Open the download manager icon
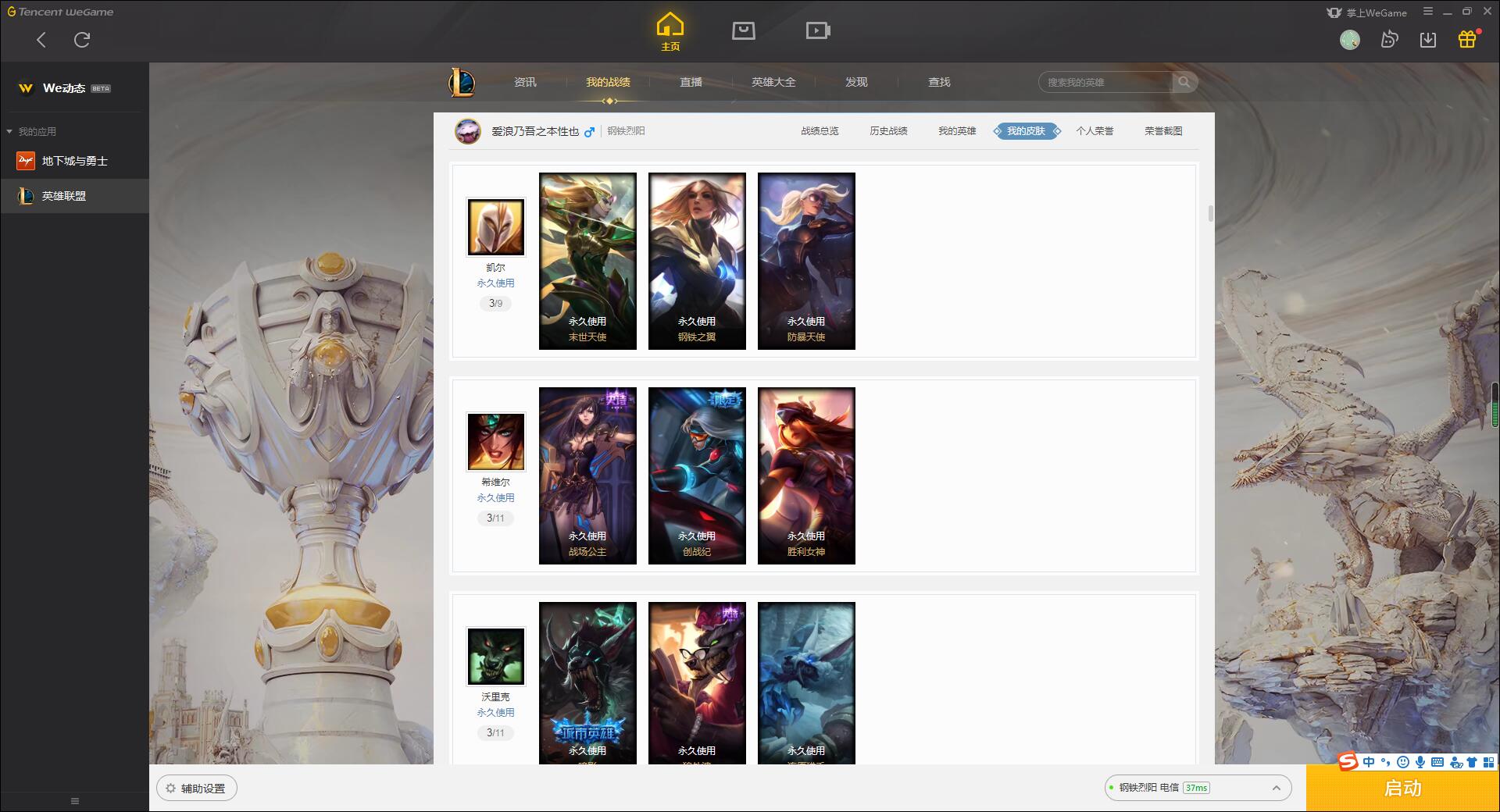This screenshot has width=1500, height=812. click(1428, 40)
